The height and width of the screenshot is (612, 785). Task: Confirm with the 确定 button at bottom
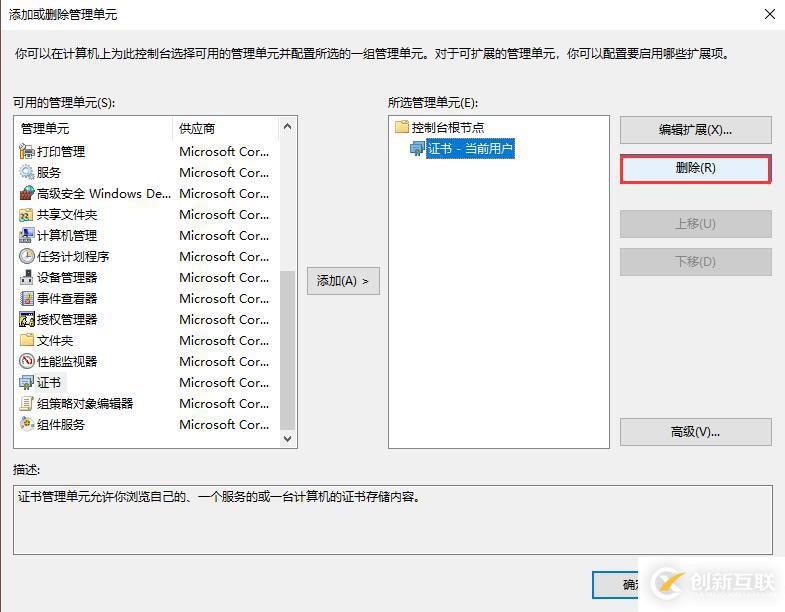(616, 584)
